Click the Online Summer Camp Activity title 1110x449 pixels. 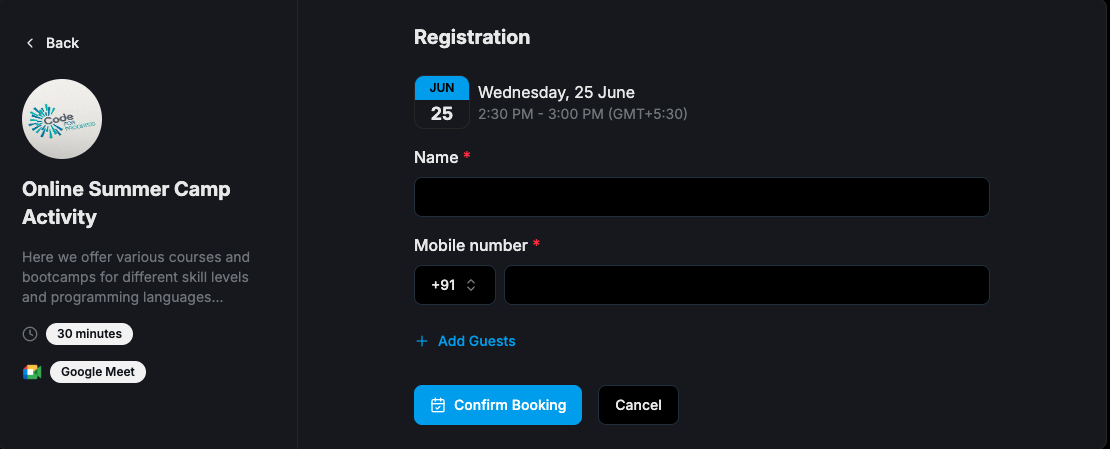point(126,203)
